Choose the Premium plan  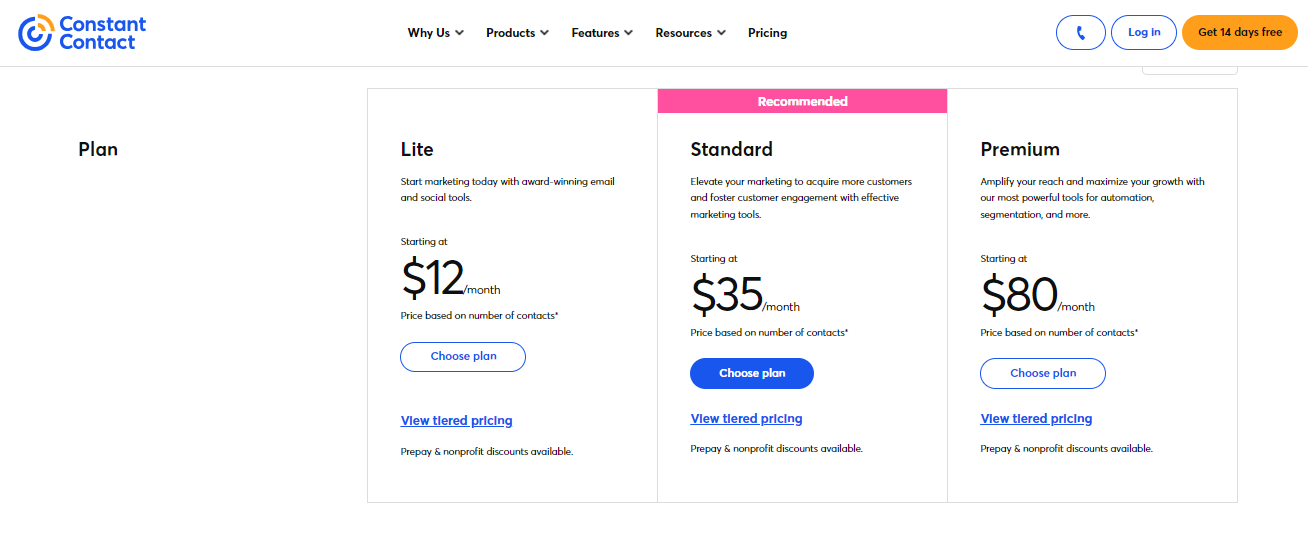tap(1043, 374)
